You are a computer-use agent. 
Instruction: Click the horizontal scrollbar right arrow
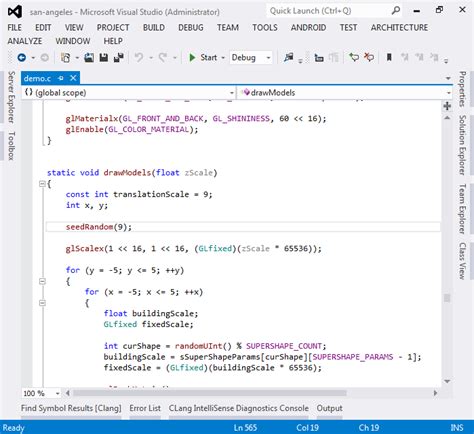click(x=435, y=393)
